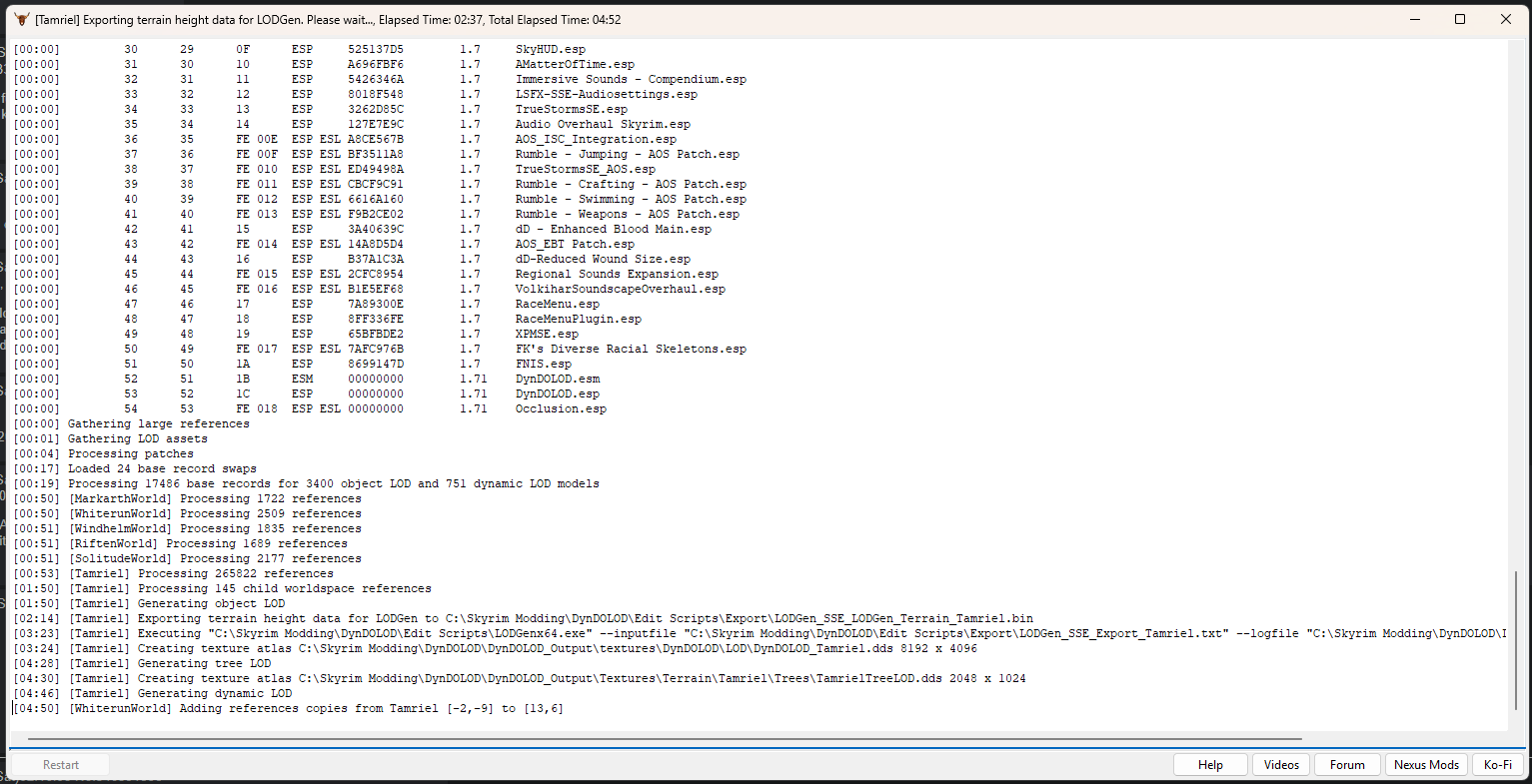1532x784 pixels.
Task: Select the Occlusion.esp entry
Action: click(561, 408)
